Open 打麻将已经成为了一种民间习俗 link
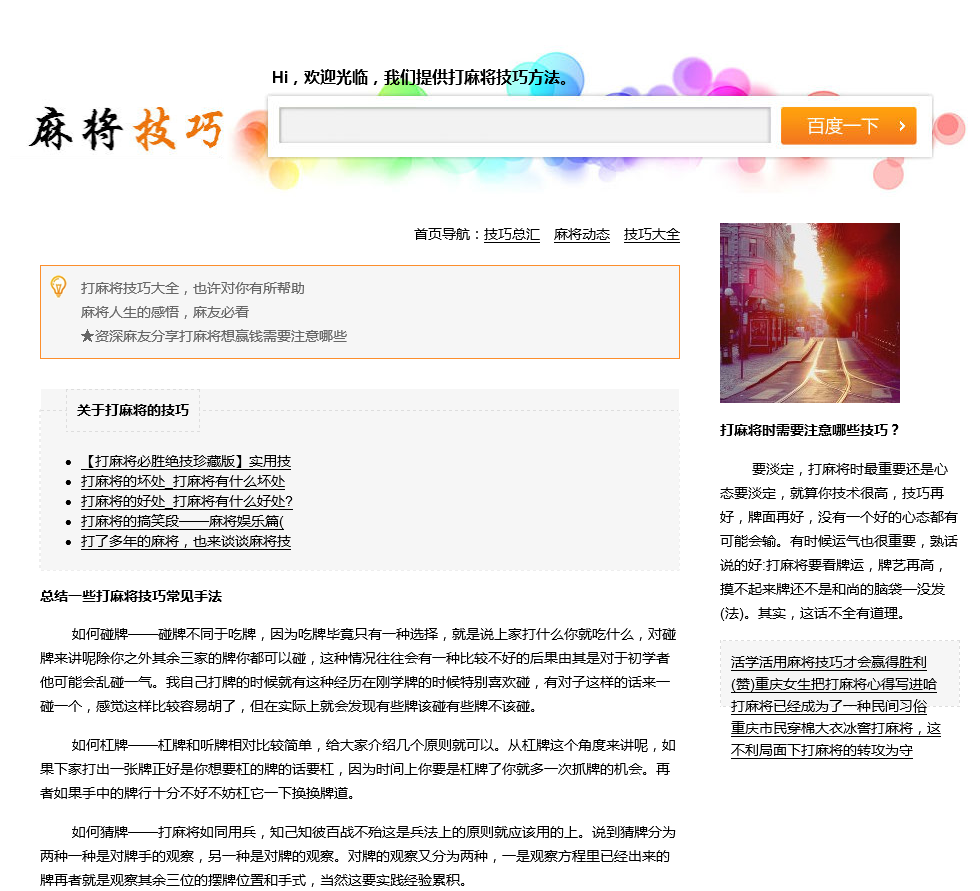 (x=828, y=706)
